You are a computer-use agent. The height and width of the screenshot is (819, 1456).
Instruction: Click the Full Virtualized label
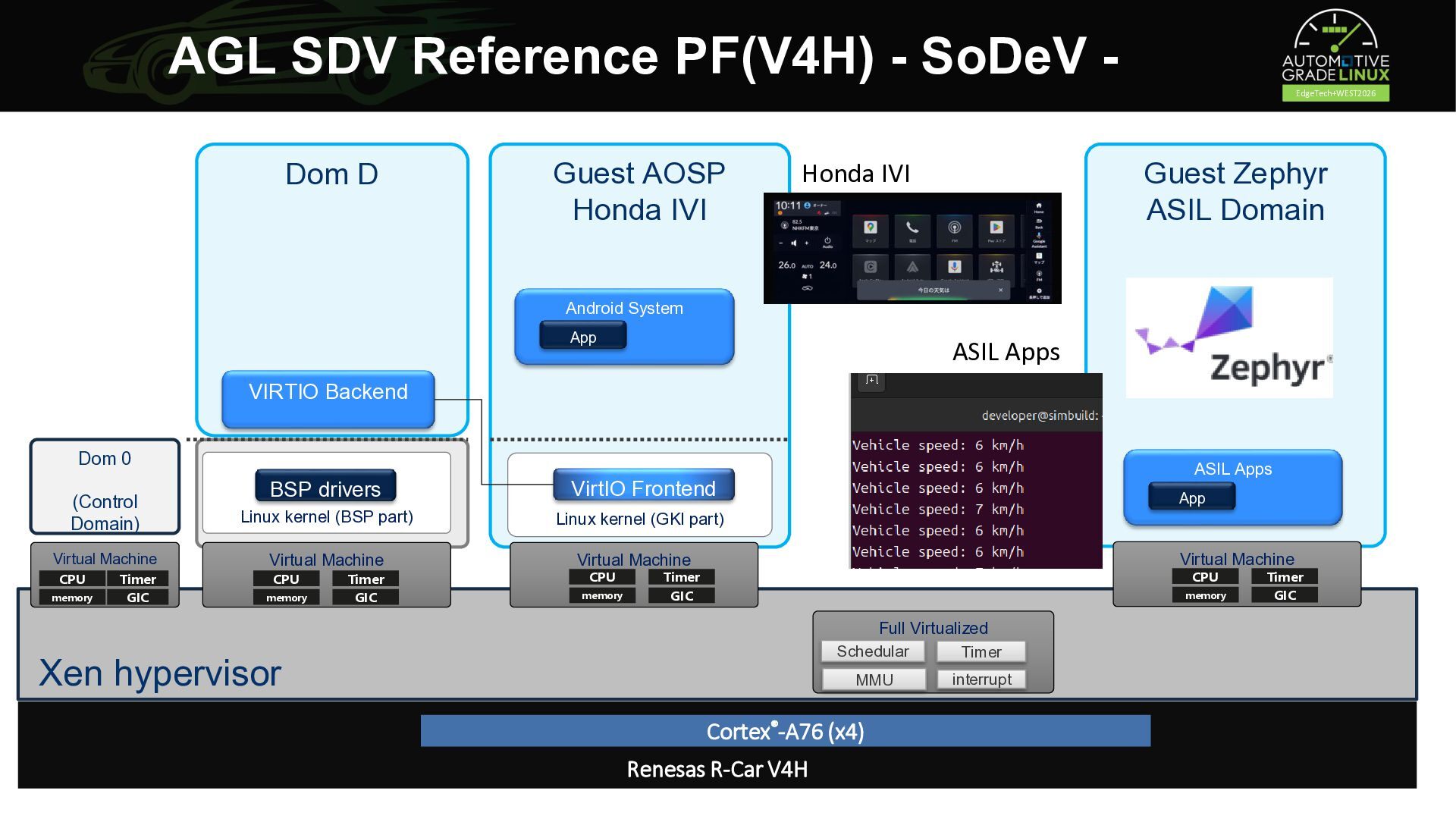pyautogui.click(x=934, y=628)
